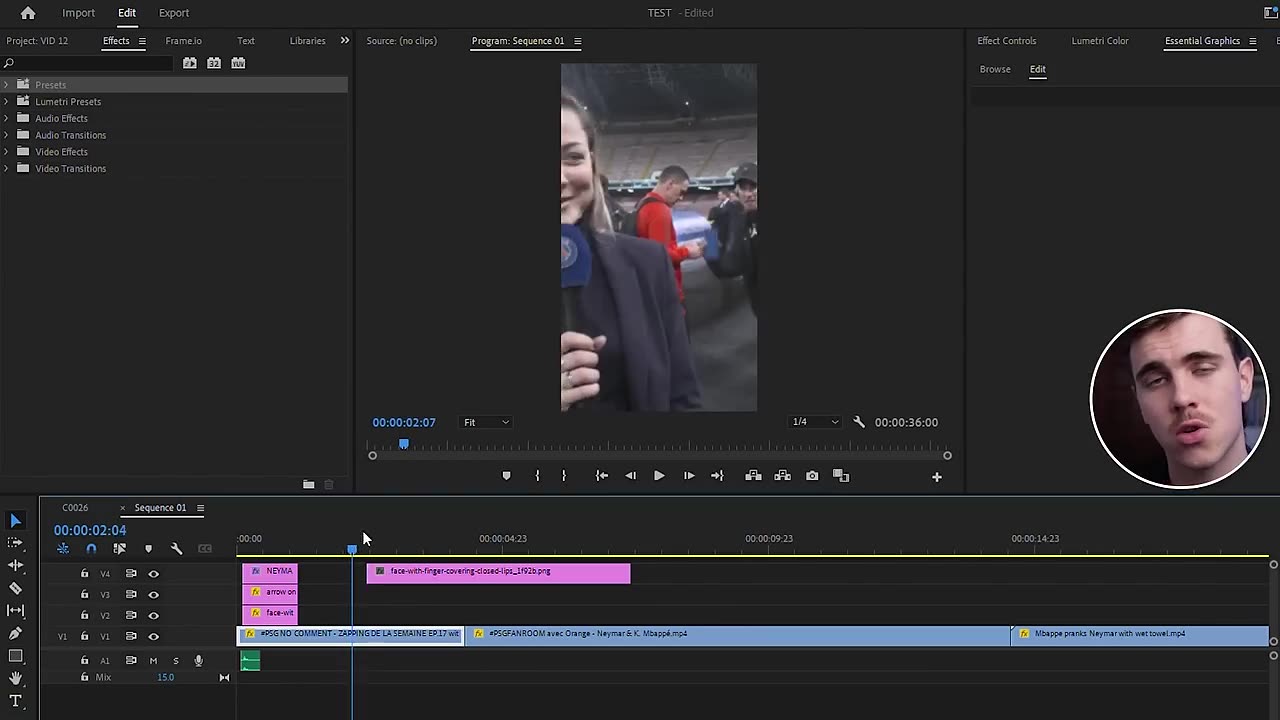
Task: Toggle sync lock on track V2
Action: click(131, 615)
